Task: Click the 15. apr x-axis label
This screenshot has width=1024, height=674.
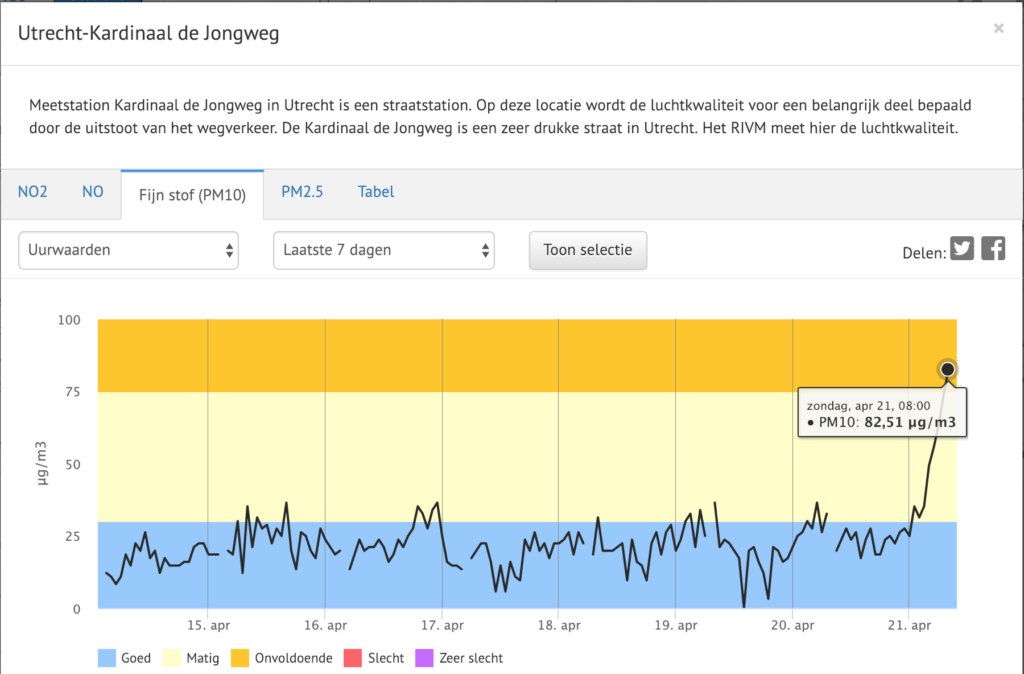Action: [x=207, y=626]
